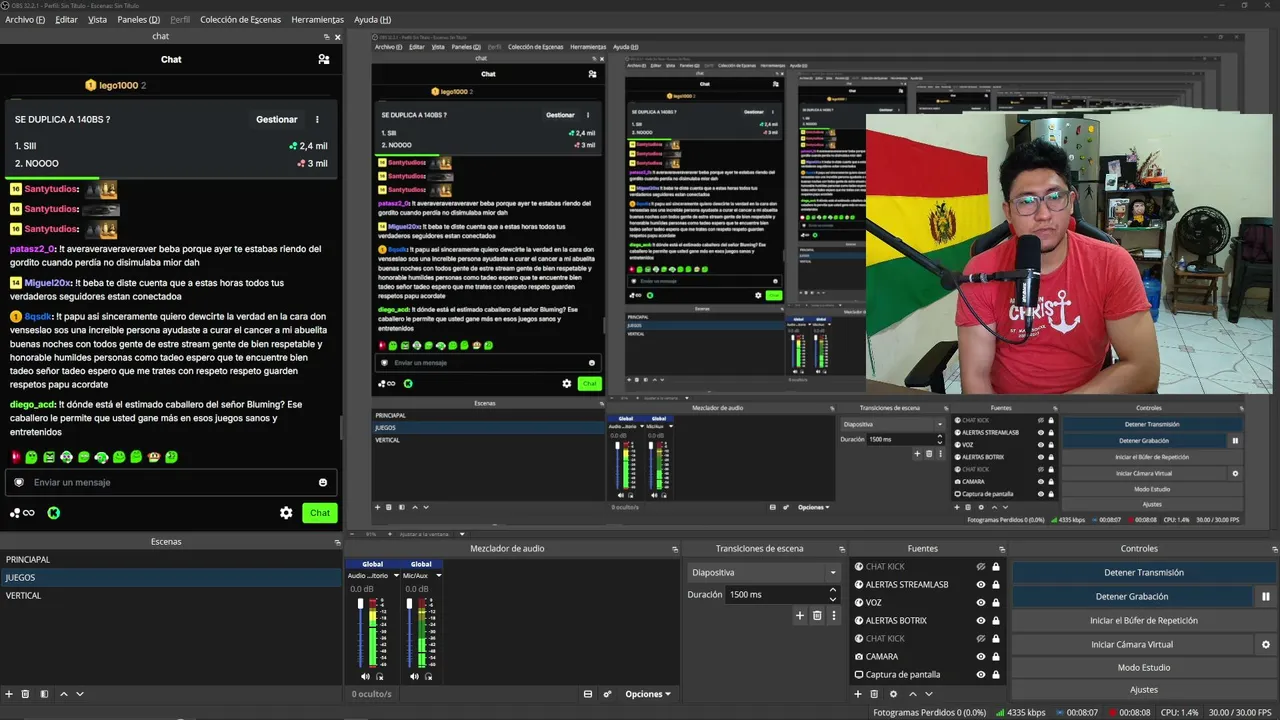Pause the recording
This screenshot has width=1280, height=720.
(x=1266, y=597)
